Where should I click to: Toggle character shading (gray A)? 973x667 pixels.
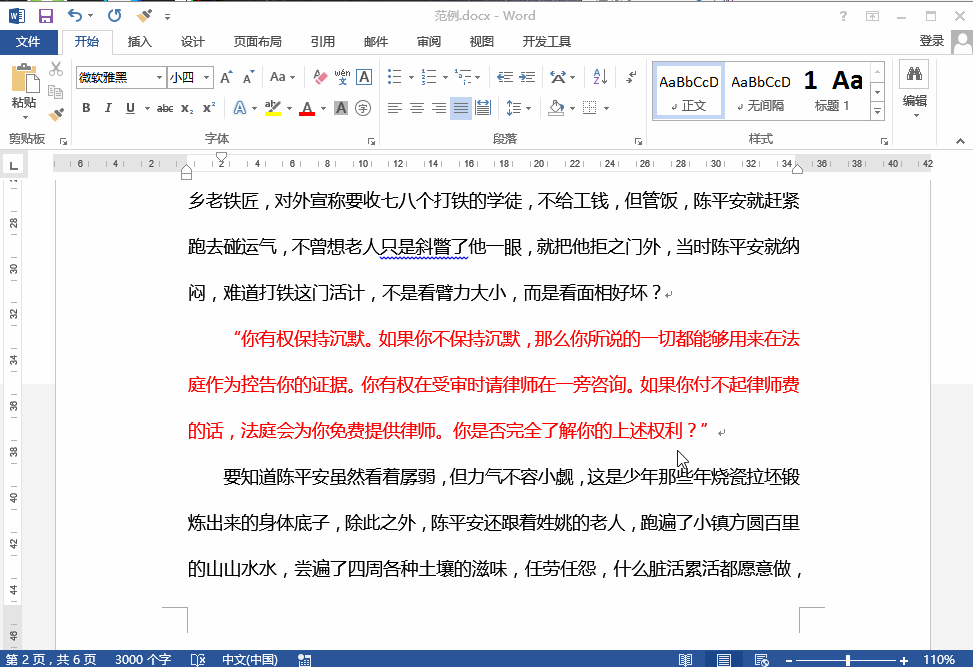click(341, 109)
